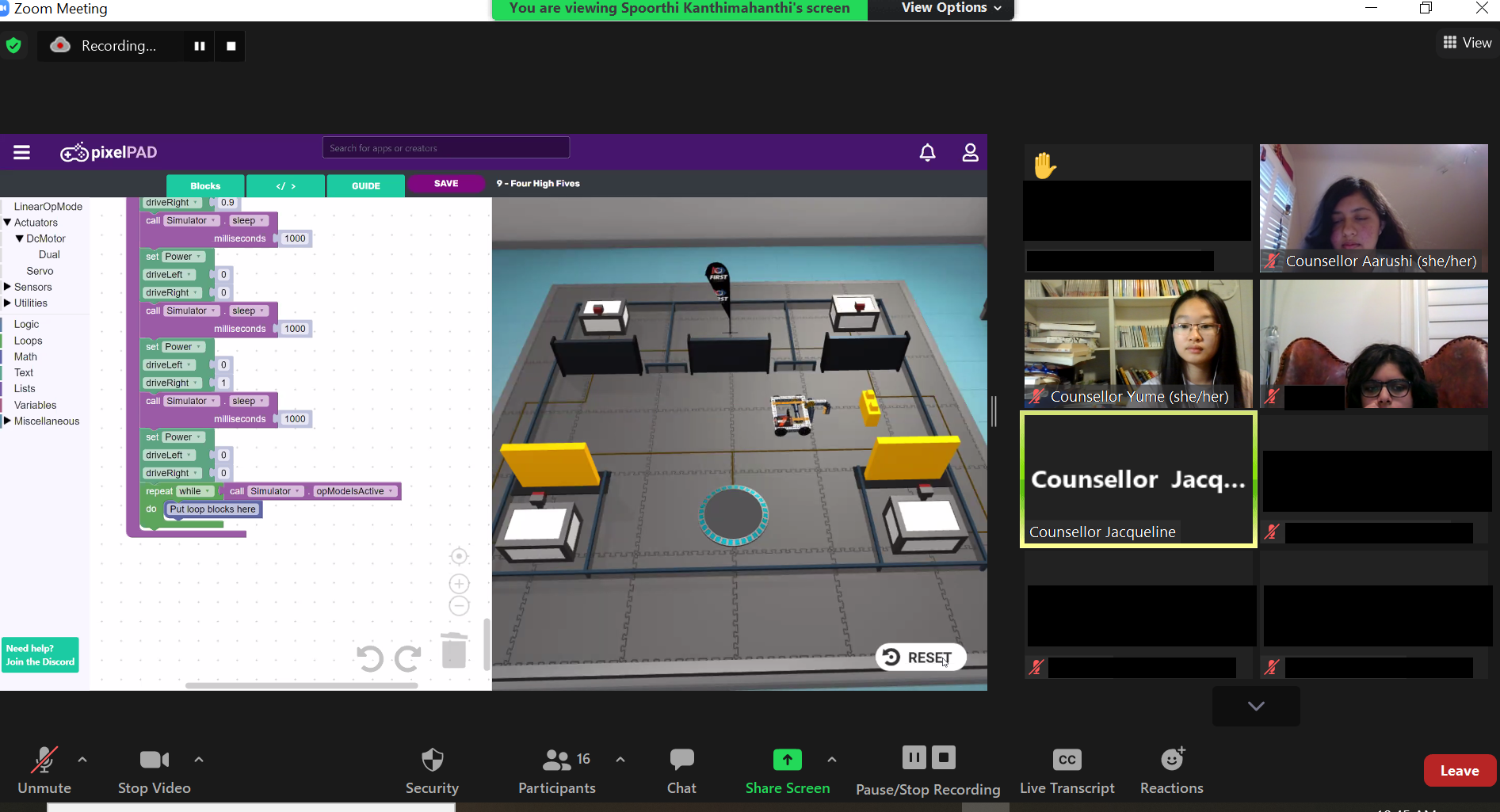The width and height of the screenshot is (1500, 812).
Task: Pause recording in bottom toolbar
Action: point(914,758)
